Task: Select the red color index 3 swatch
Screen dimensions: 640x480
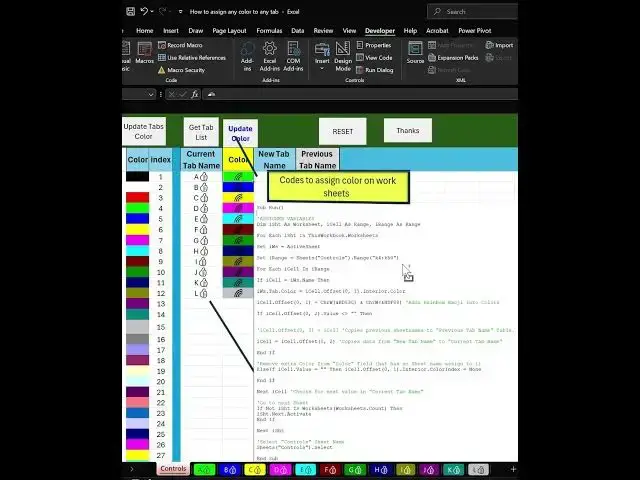Action: tap(138, 198)
